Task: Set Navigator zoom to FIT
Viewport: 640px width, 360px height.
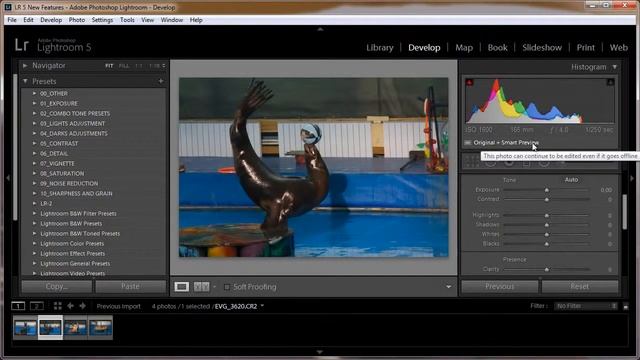Action: tap(109, 66)
